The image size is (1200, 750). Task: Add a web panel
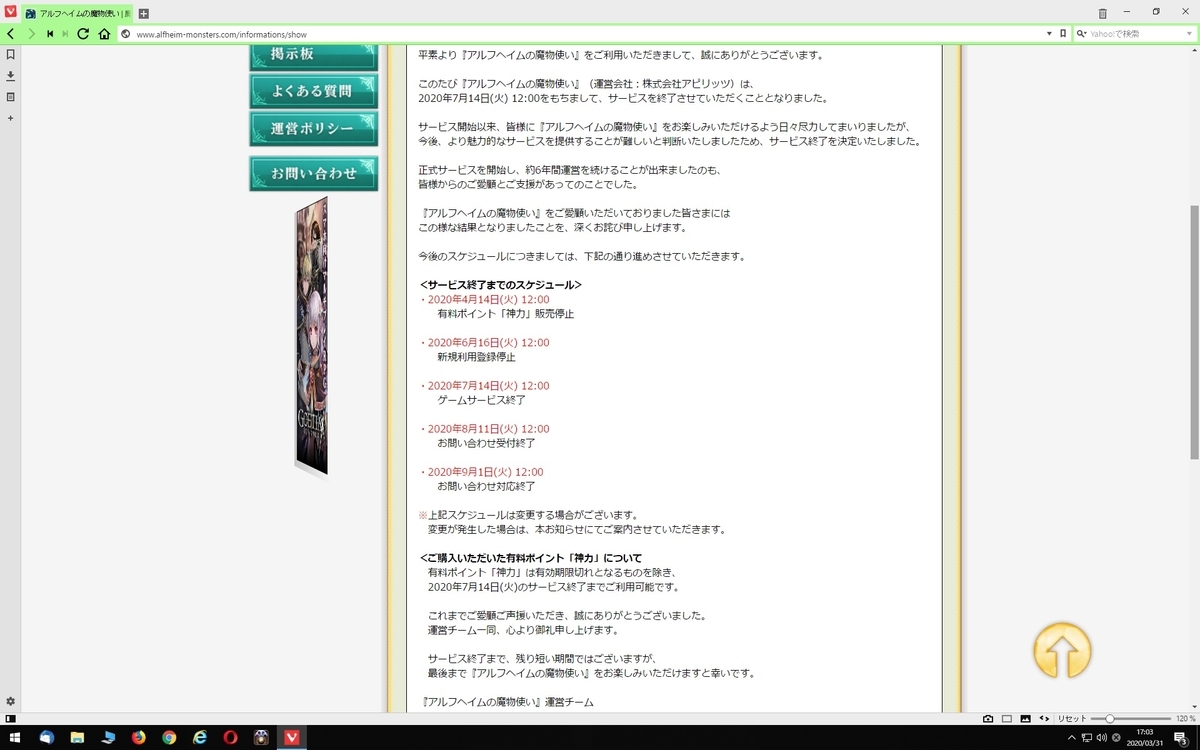click(10, 118)
